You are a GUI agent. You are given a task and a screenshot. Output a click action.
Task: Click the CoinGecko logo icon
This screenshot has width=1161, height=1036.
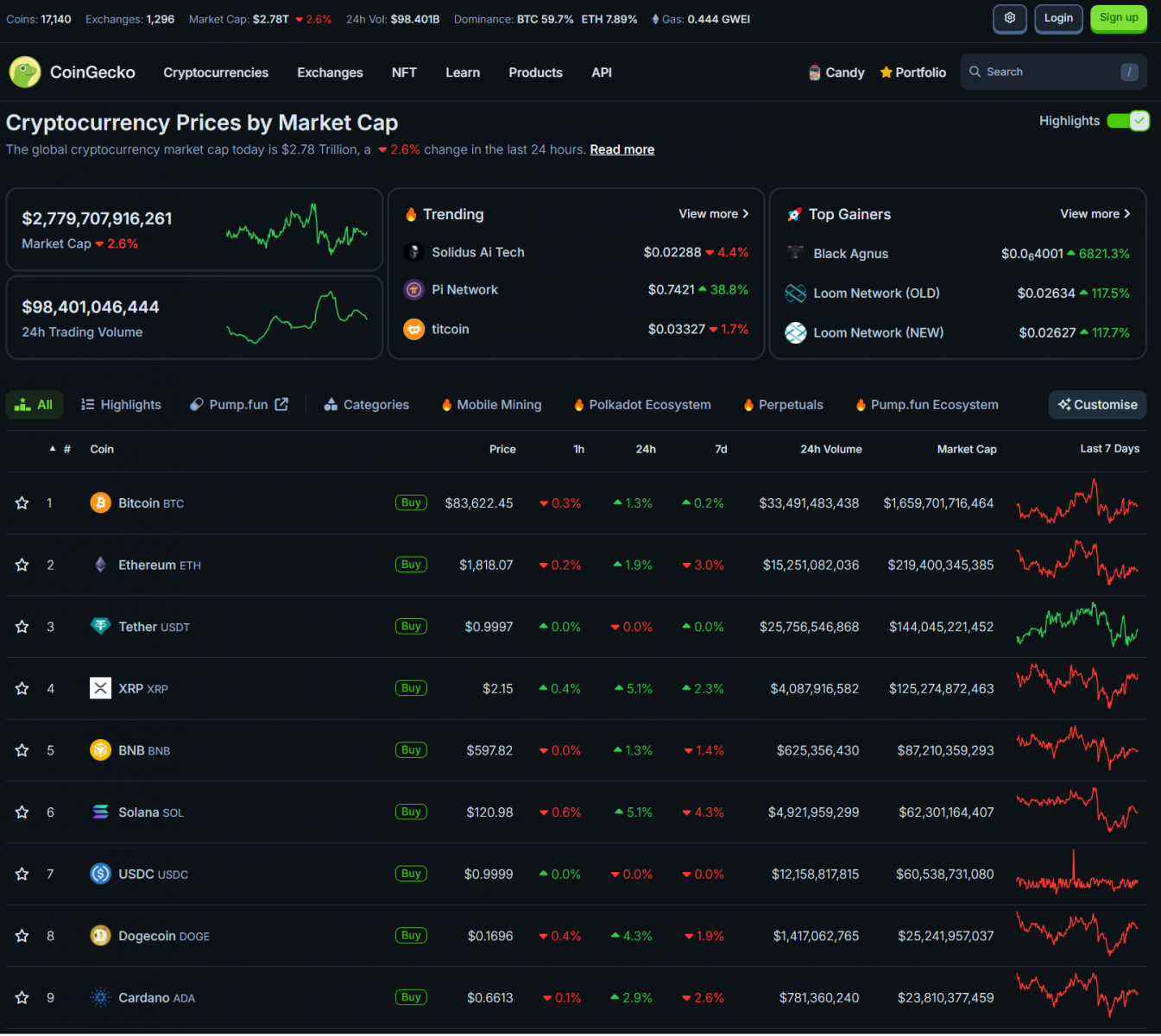pos(25,73)
